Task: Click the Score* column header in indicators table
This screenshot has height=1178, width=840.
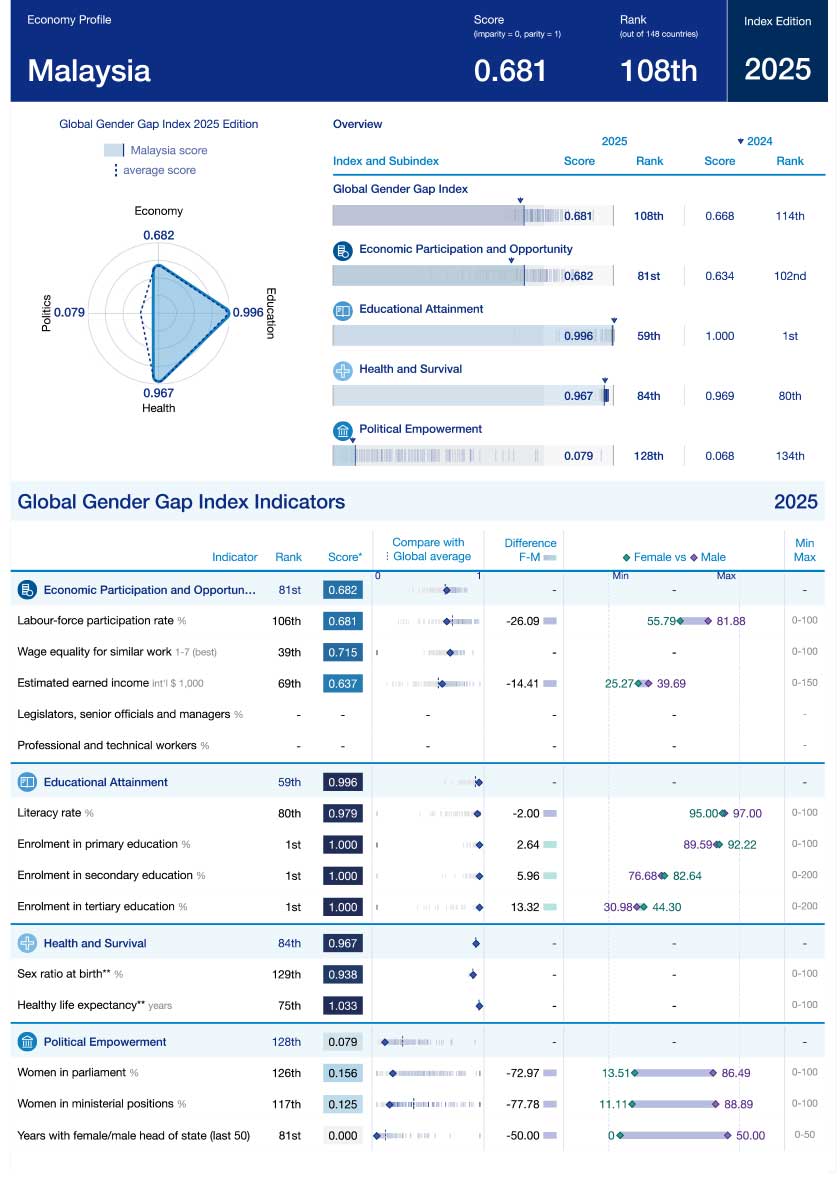Action: tap(345, 557)
